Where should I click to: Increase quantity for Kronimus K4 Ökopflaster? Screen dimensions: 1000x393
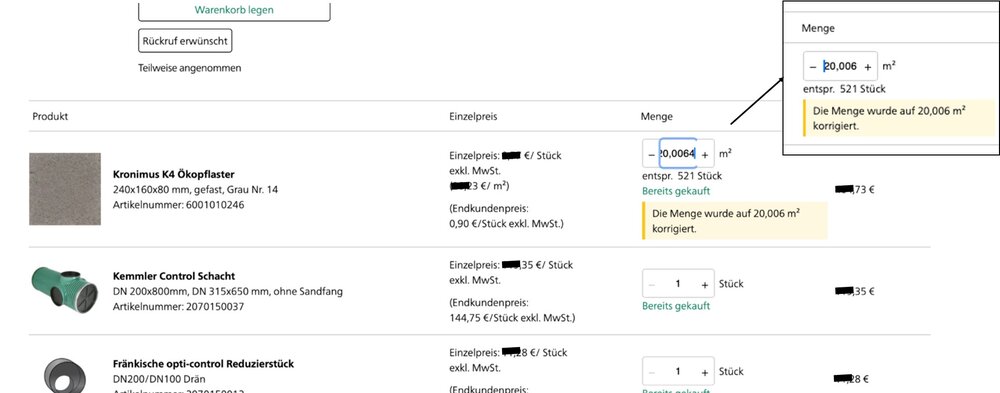pyautogui.click(x=705, y=154)
